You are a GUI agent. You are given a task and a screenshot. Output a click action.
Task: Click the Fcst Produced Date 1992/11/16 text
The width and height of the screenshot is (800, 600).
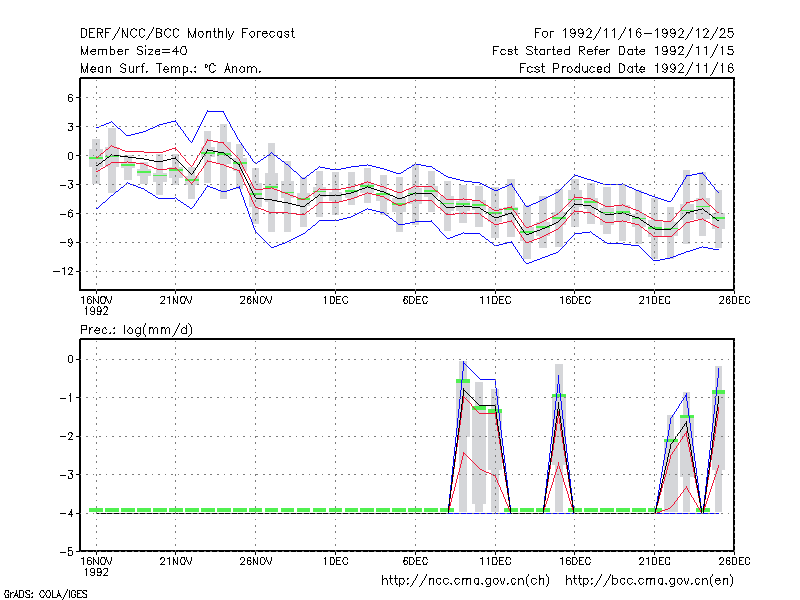pos(627,68)
